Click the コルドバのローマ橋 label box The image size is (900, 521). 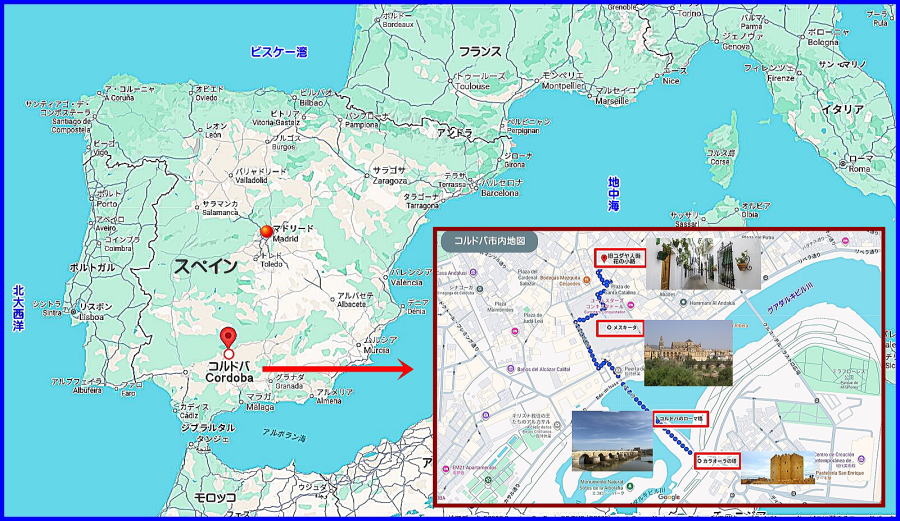[x=681, y=419]
